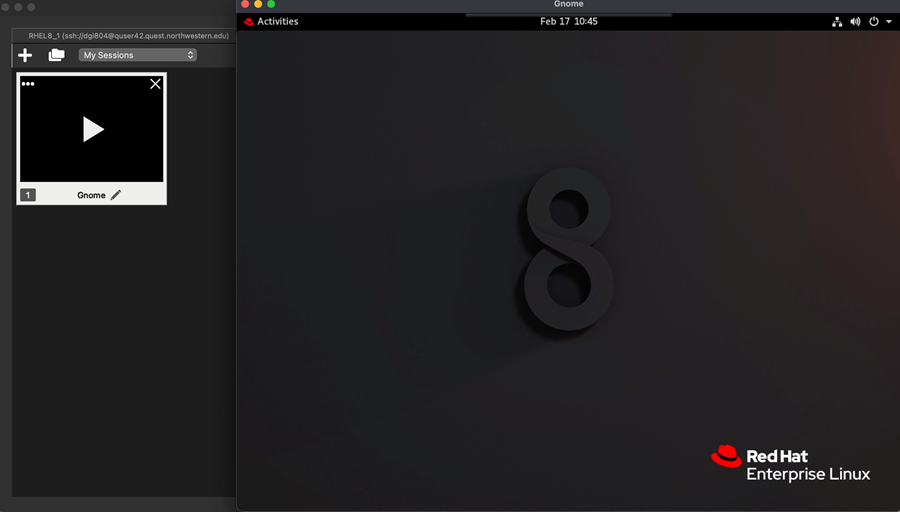The image size is (900, 512).
Task: Open the Feb 17 10:45 clock menu
Action: (x=569, y=21)
